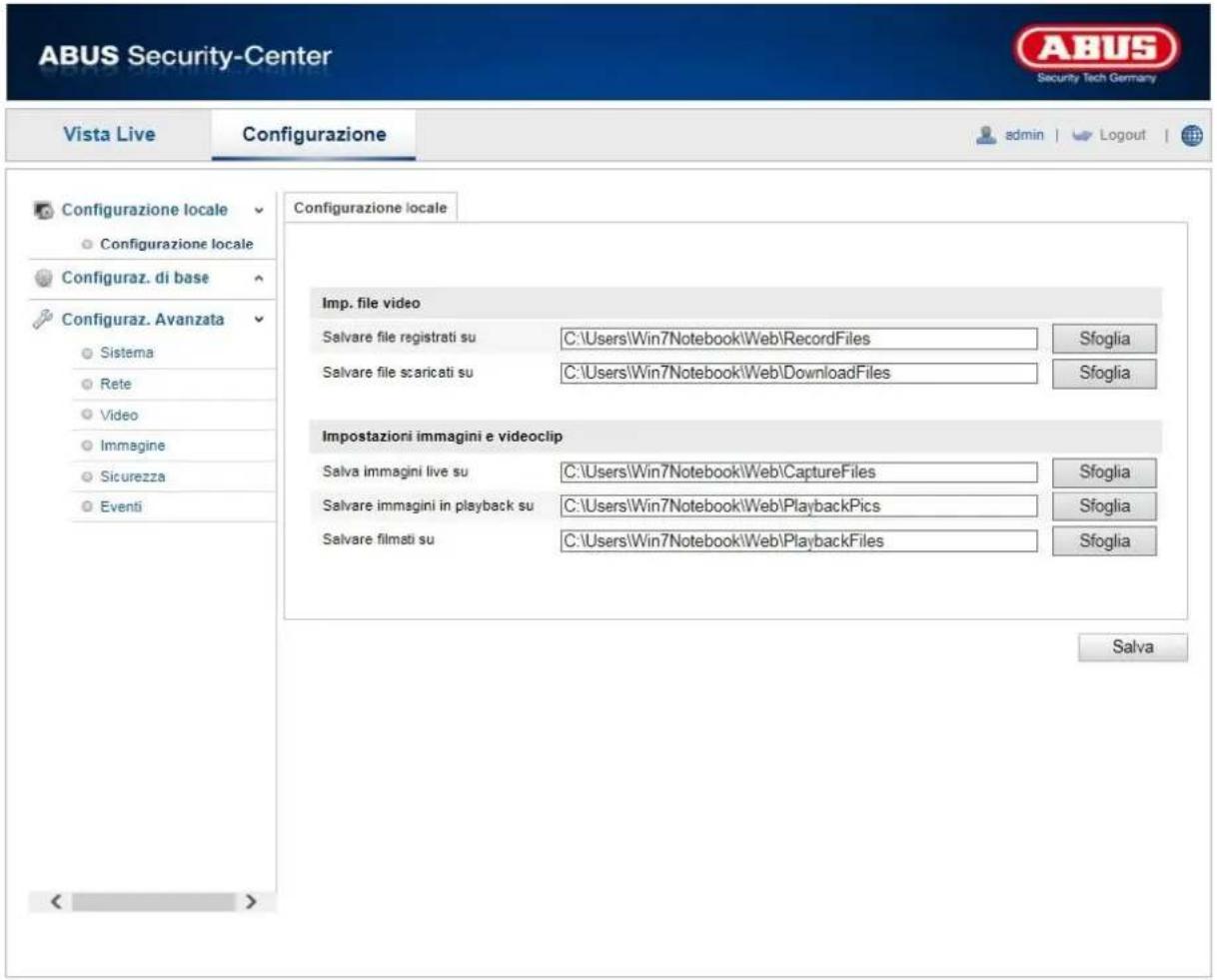Open the Eventi settings item

pos(120,507)
